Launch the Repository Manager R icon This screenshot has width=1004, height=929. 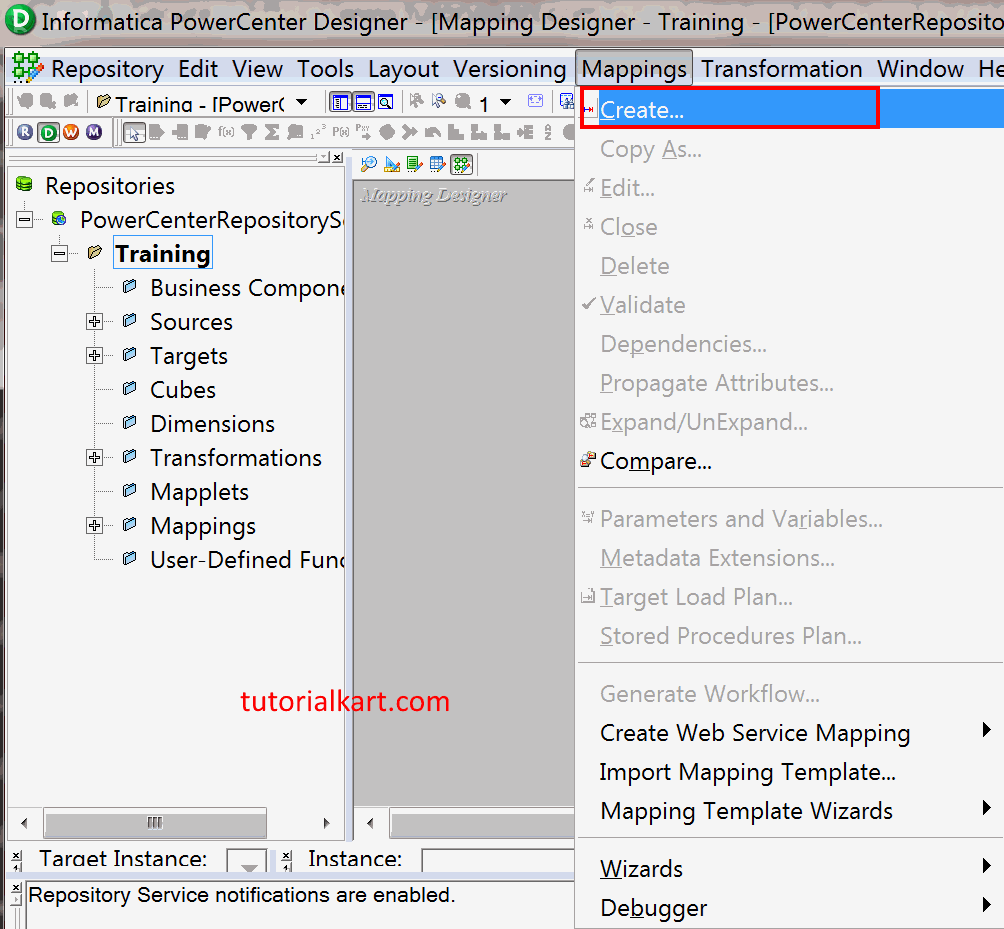click(25, 131)
